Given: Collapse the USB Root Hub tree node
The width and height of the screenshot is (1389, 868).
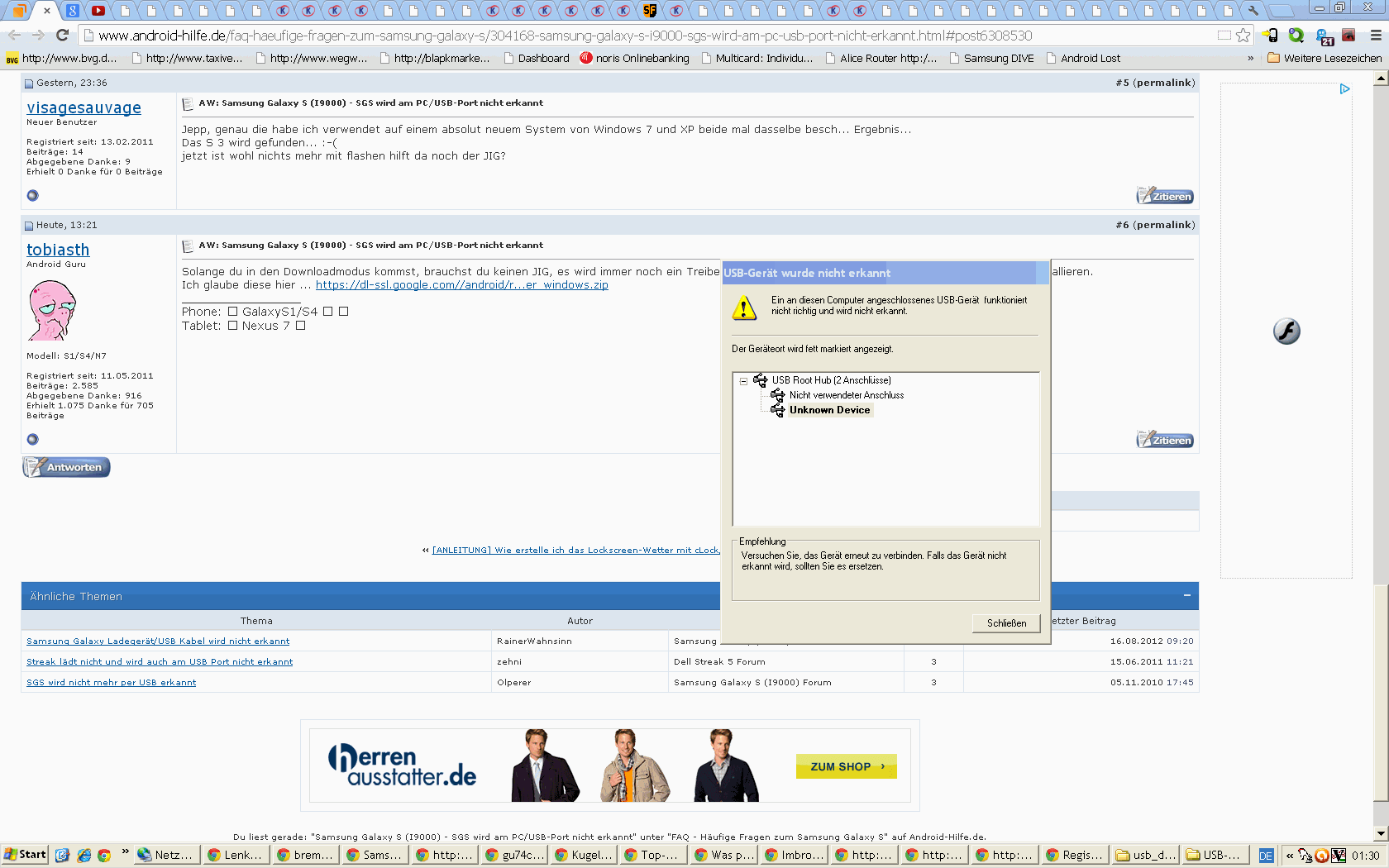Looking at the screenshot, I should pyautogui.click(x=743, y=381).
